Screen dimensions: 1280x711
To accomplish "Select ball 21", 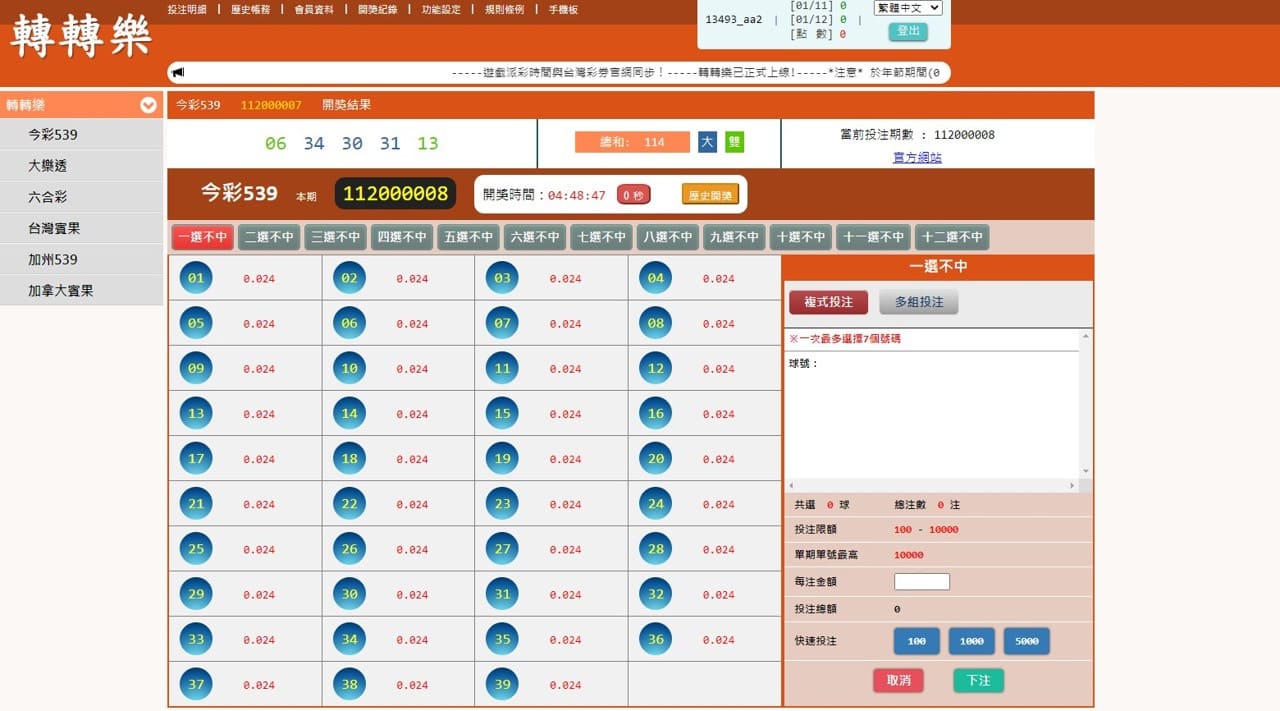I will pyautogui.click(x=196, y=504).
